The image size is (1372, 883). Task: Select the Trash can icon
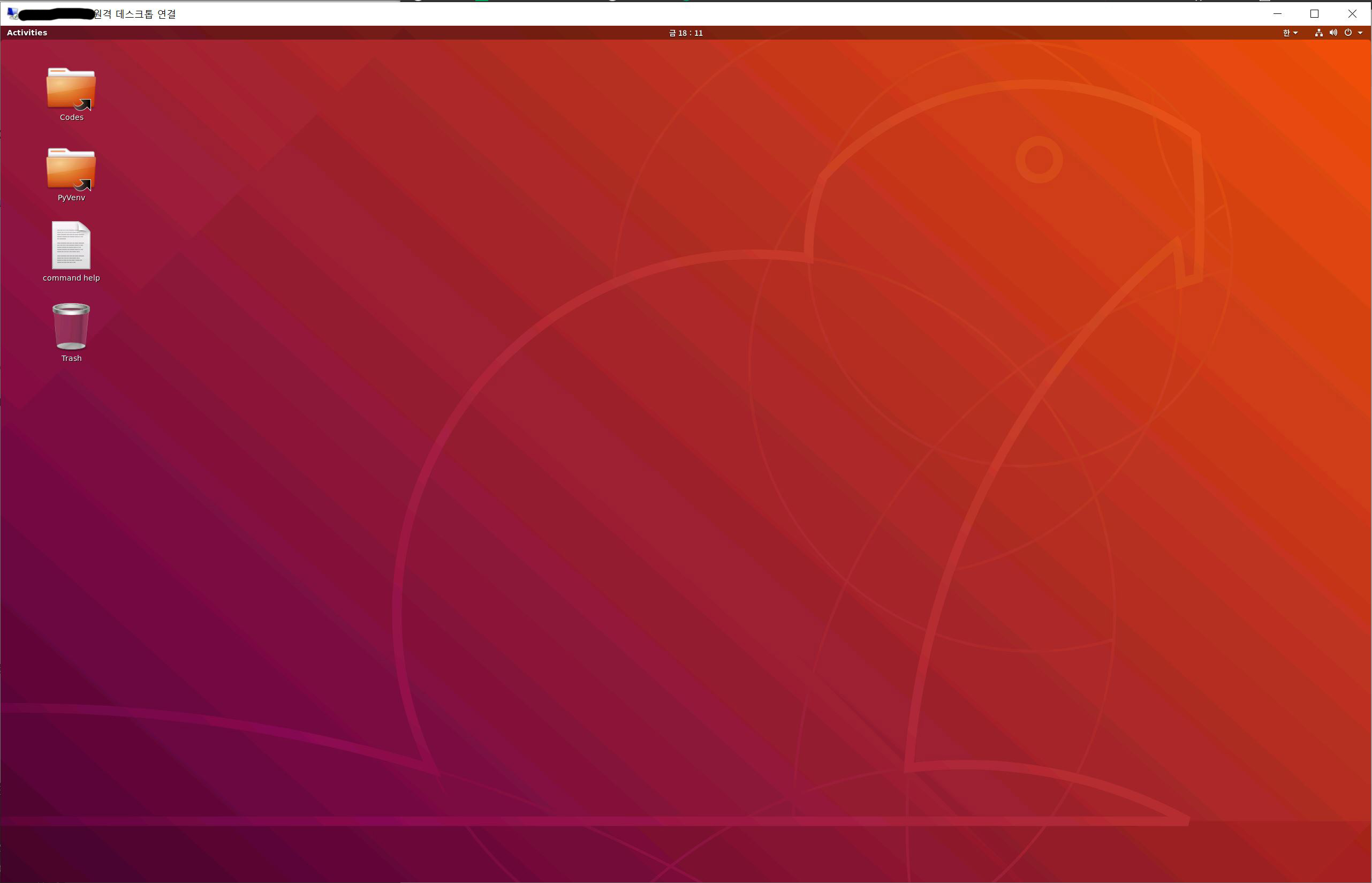coord(71,326)
